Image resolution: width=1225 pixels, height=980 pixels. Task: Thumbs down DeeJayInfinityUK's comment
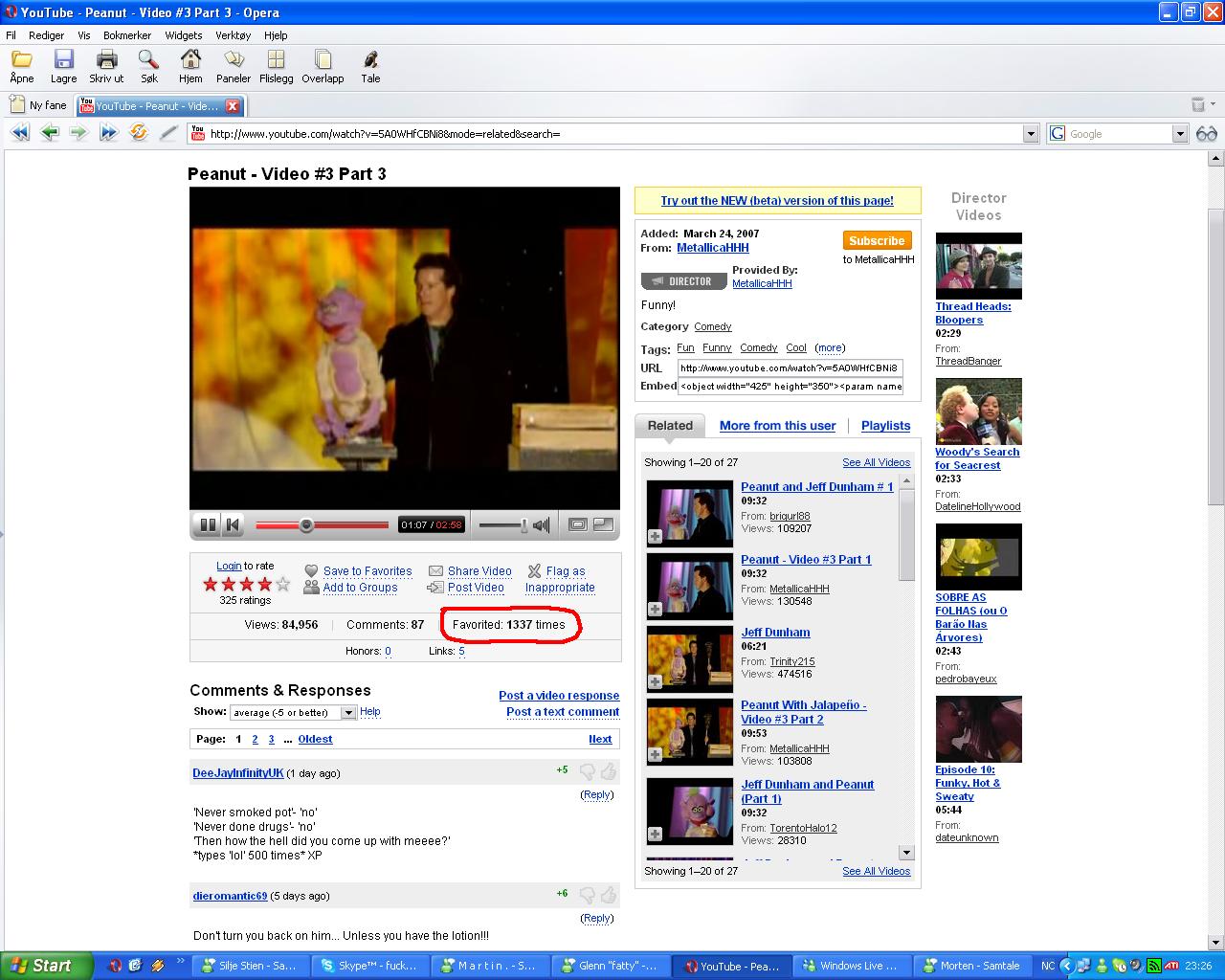tap(588, 771)
